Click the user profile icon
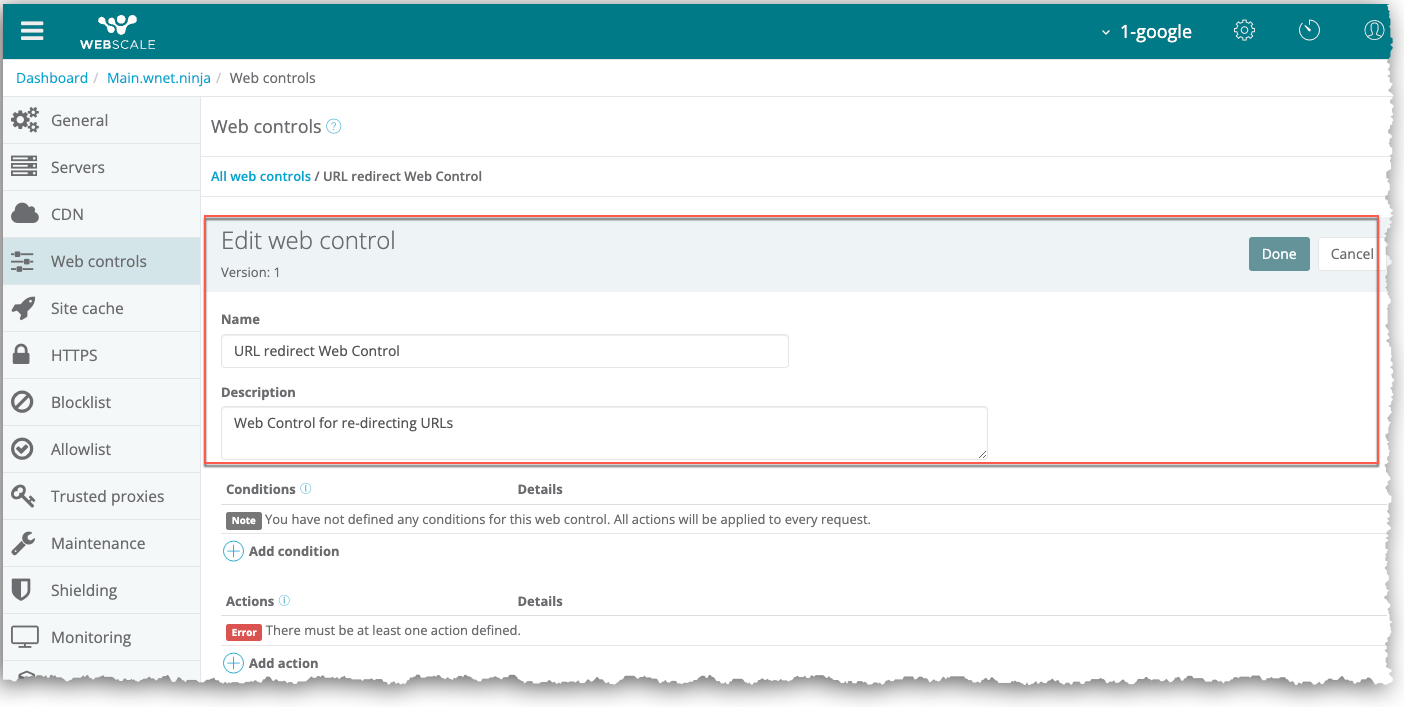The height and width of the screenshot is (707, 1404). tap(1374, 31)
